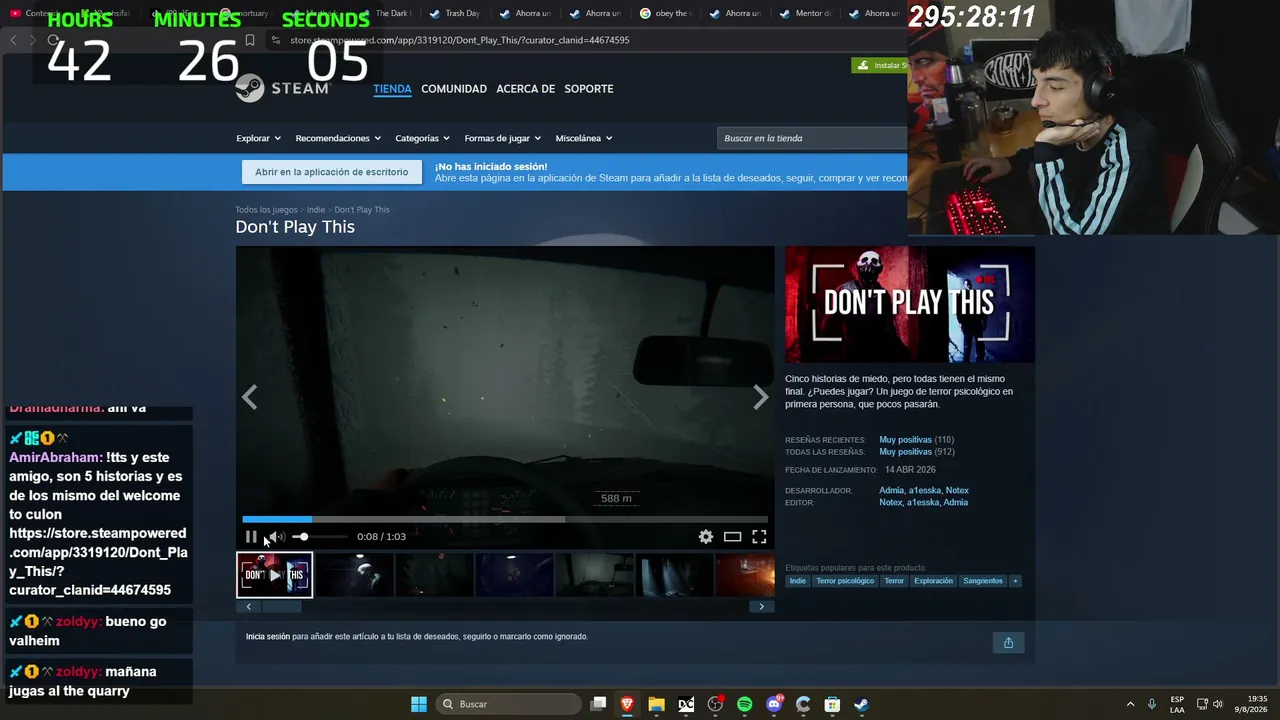Viewport: 1280px width, 720px height.
Task: Select the Exploración tag
Action: 933,581
